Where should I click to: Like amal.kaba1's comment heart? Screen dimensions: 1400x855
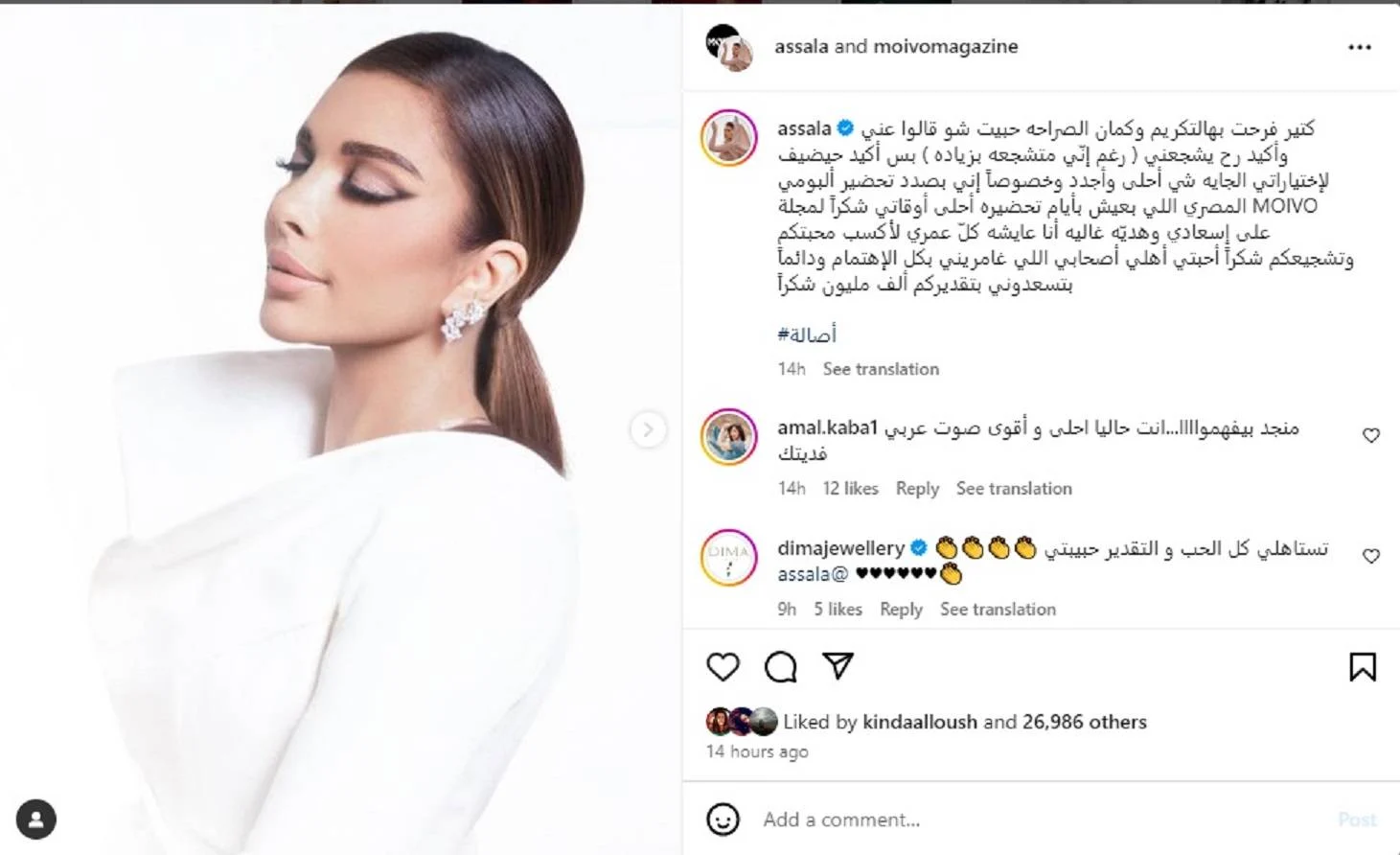click(x=1371, y=435)
